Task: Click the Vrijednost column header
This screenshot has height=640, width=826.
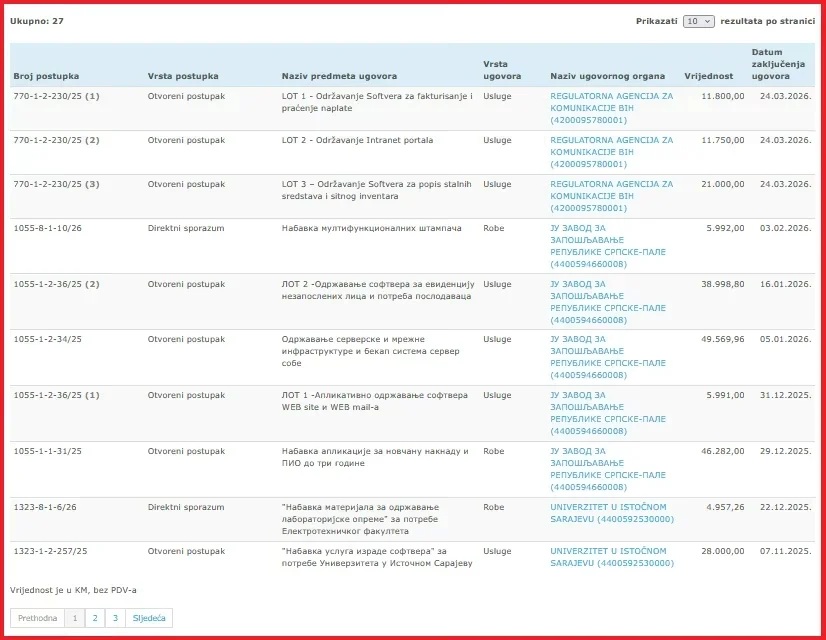Action: (x=709, y=76)
